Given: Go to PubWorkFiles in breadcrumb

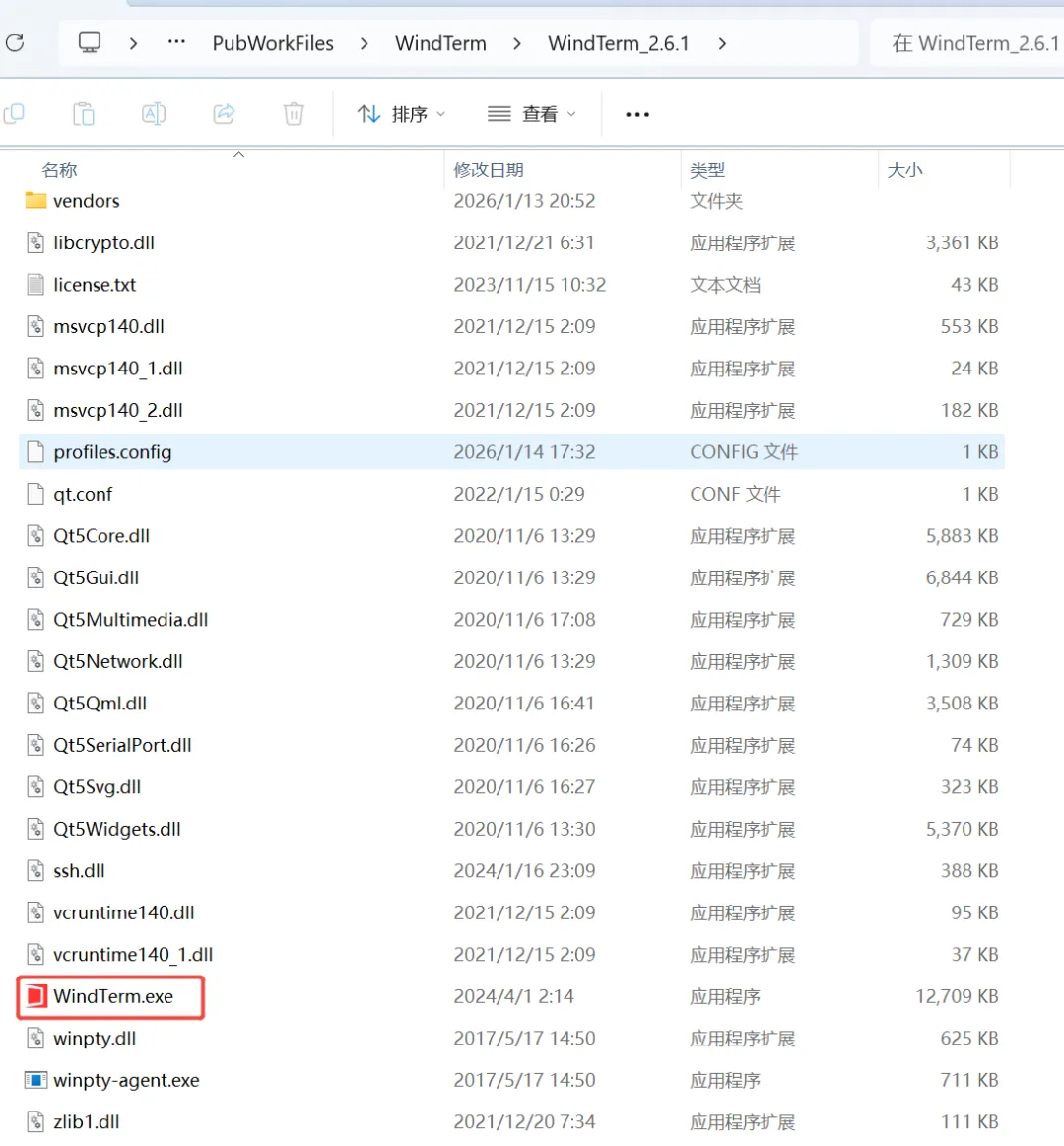Looking at the screenshot, I should click(273, 44).
